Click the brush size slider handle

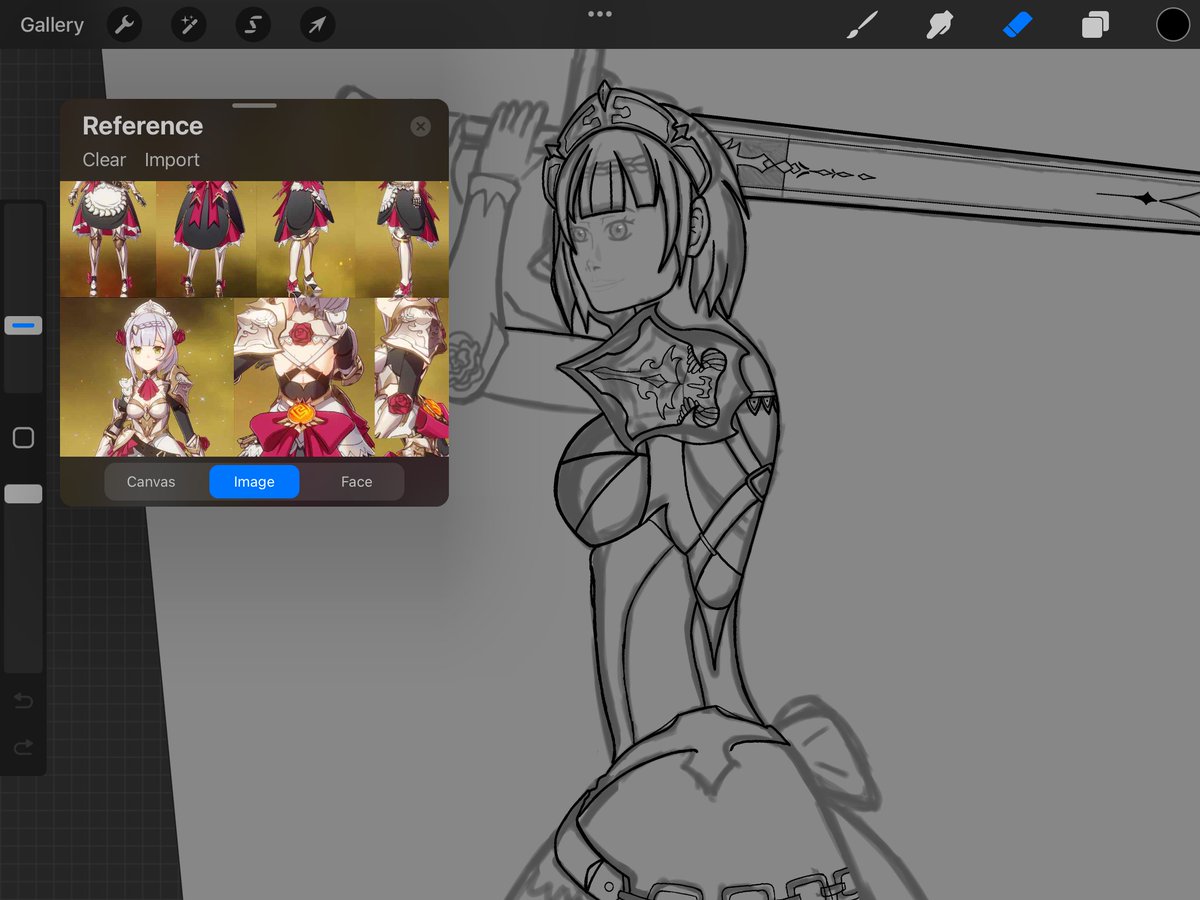pyautogui.click(x=23, y=325)
